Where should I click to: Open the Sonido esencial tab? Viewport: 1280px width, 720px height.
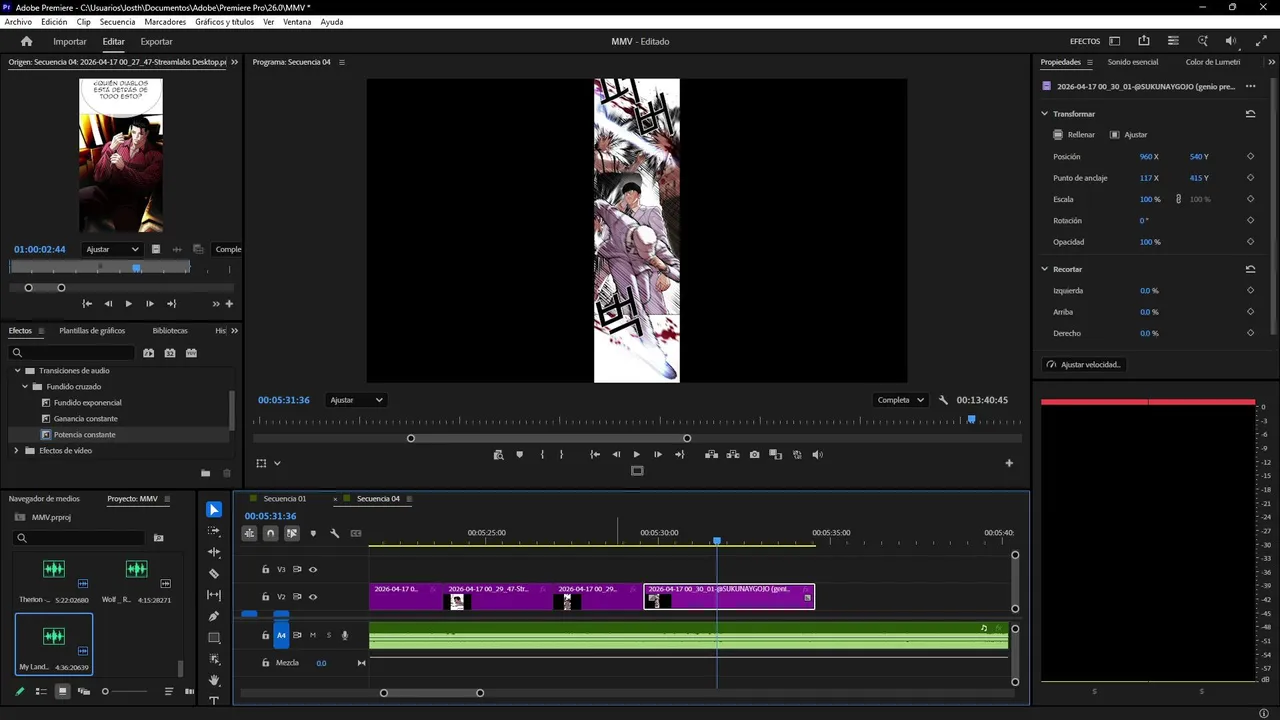coord(1133,62)
